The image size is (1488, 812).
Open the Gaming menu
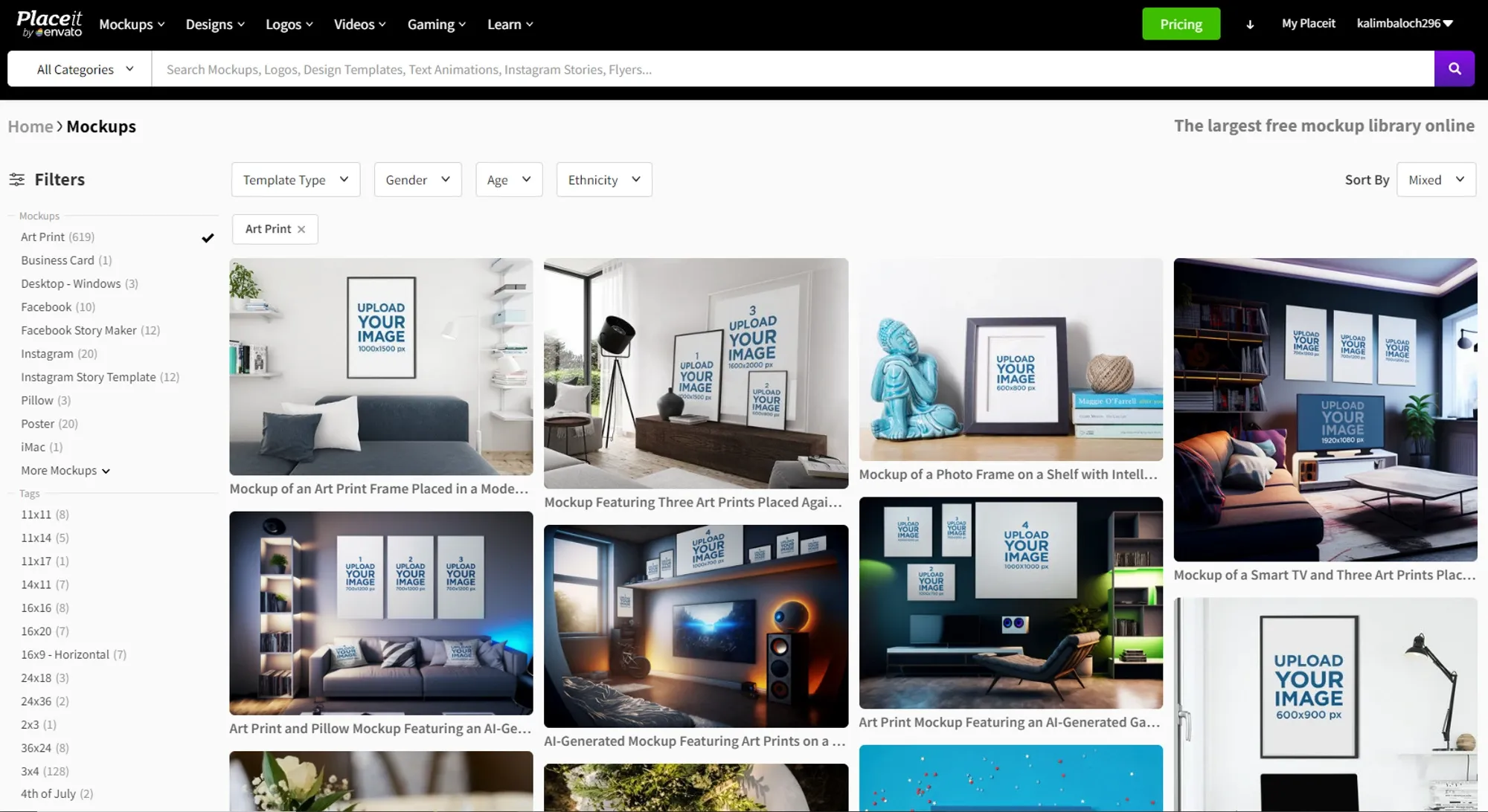(x=437, y=25)
